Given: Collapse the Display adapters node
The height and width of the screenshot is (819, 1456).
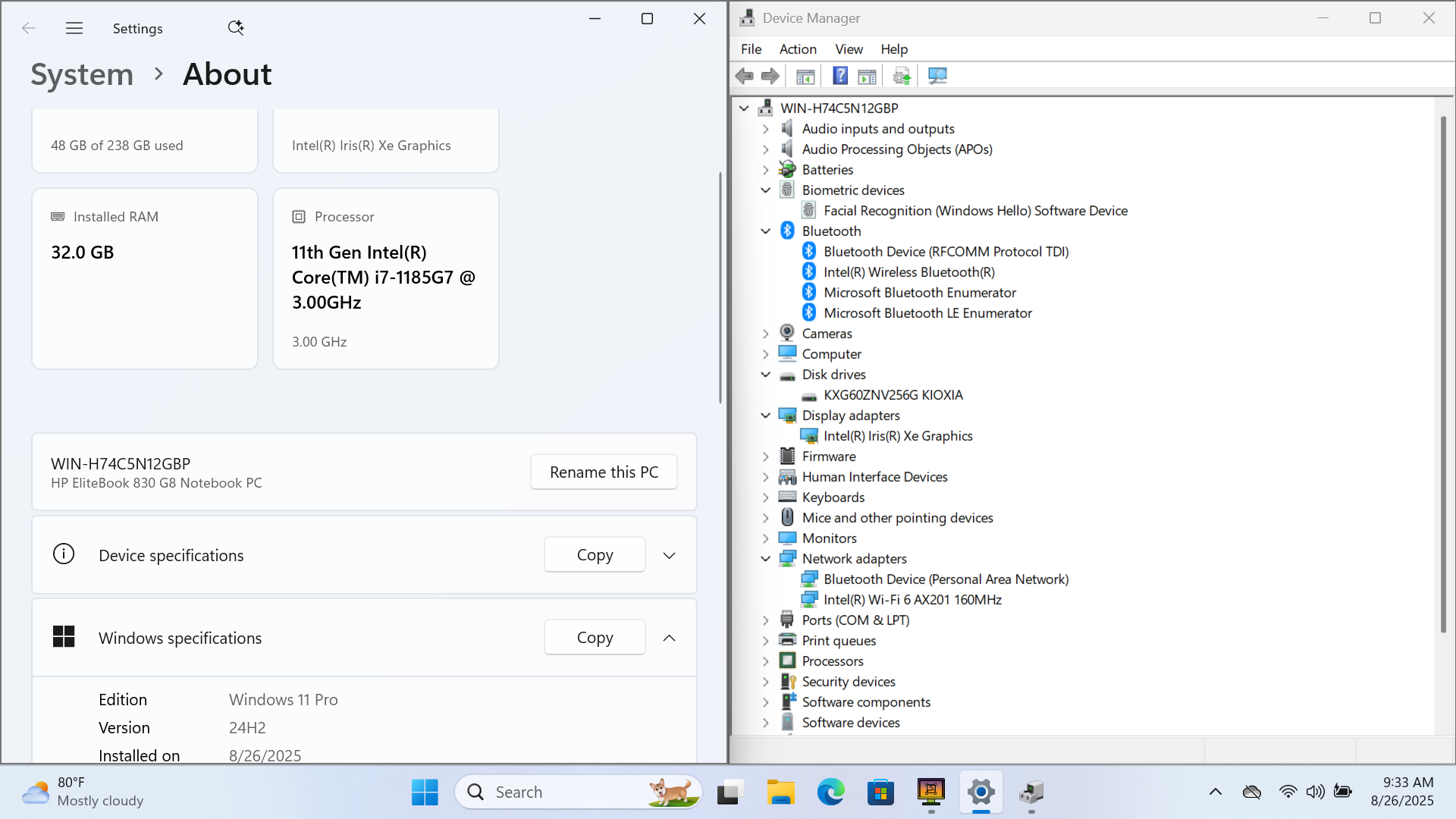Looking at the screenshot, I should tap(765, 416).
